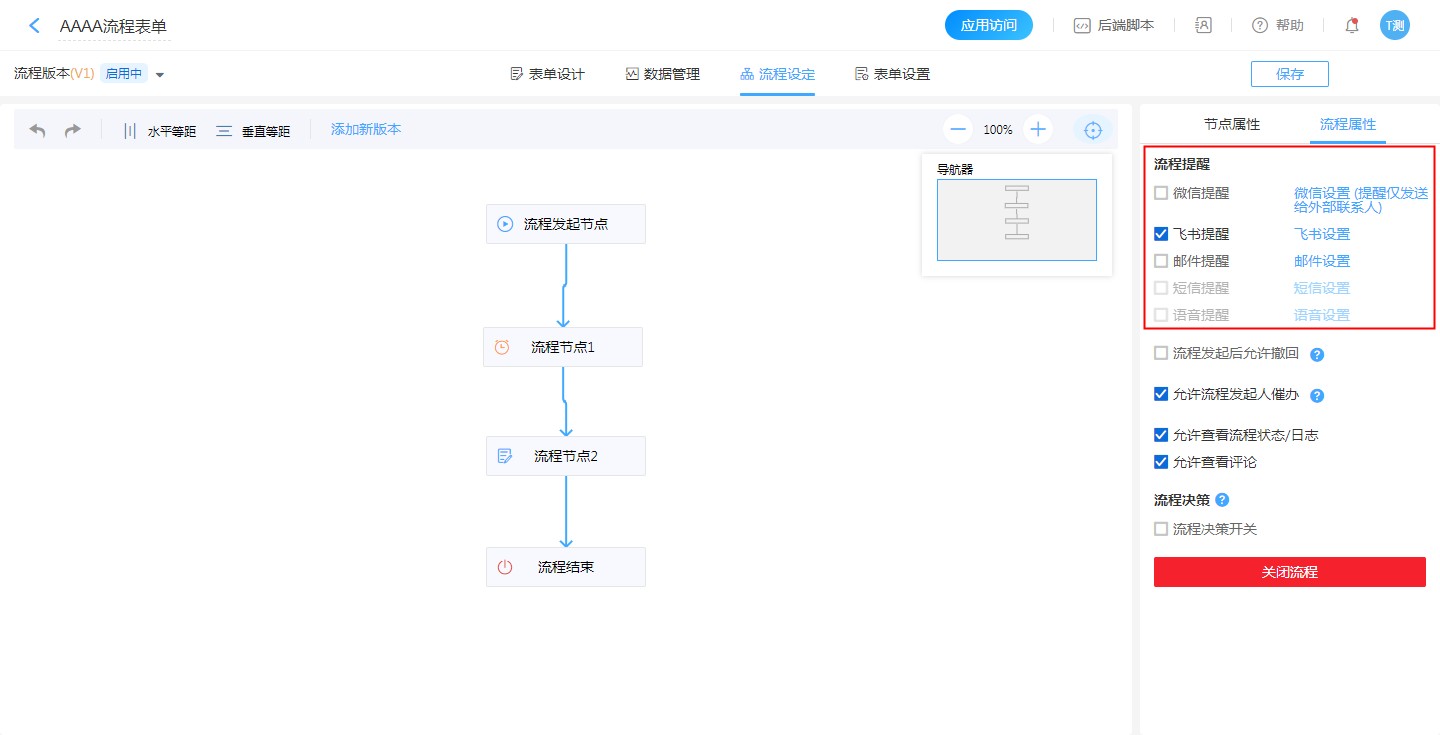Uncheck the 飞书提醒 checkbox
This screenshot has height=735, width=1440.
1161,234
